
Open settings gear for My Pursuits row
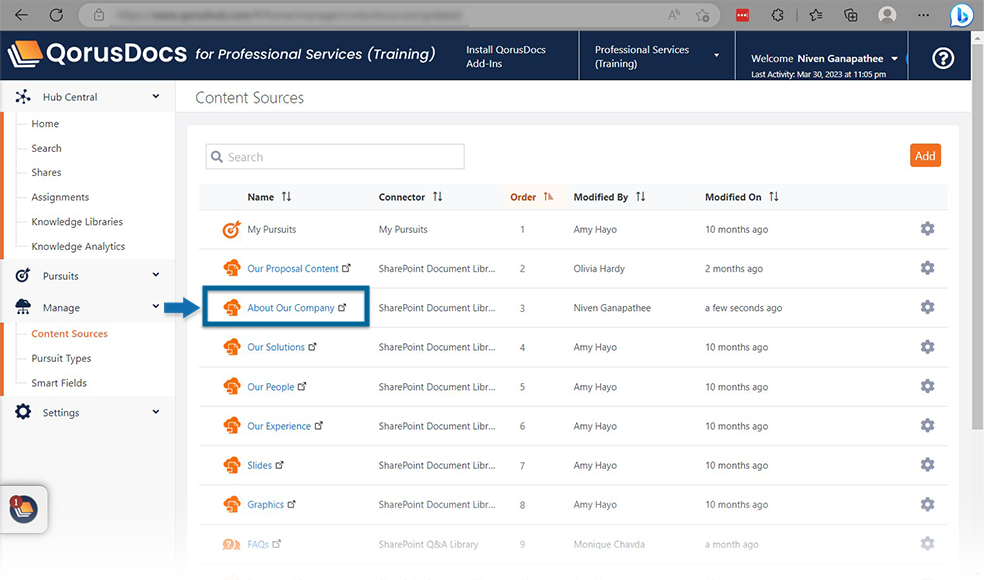pos(928,228)
